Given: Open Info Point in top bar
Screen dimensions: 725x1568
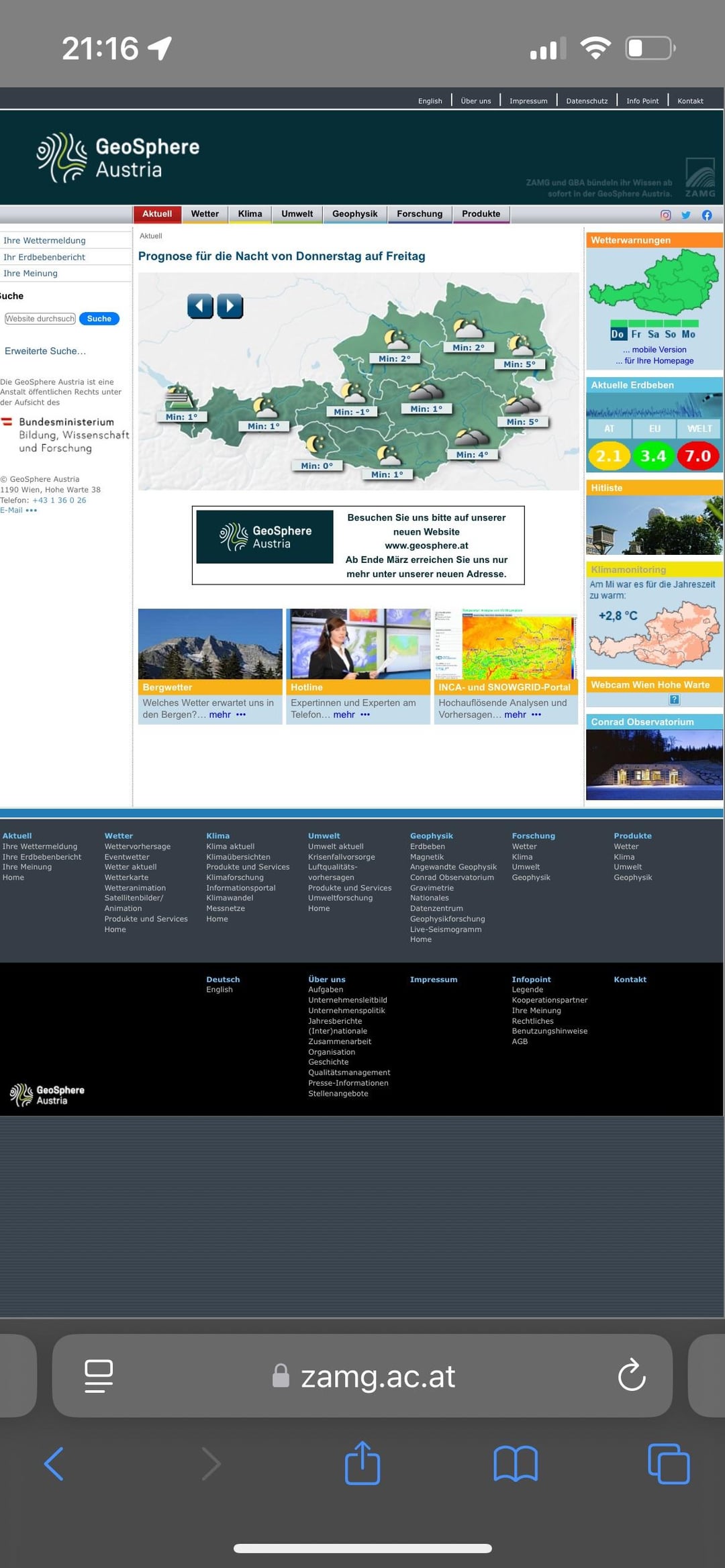Looking at the screenshot, I should [642, 101].
